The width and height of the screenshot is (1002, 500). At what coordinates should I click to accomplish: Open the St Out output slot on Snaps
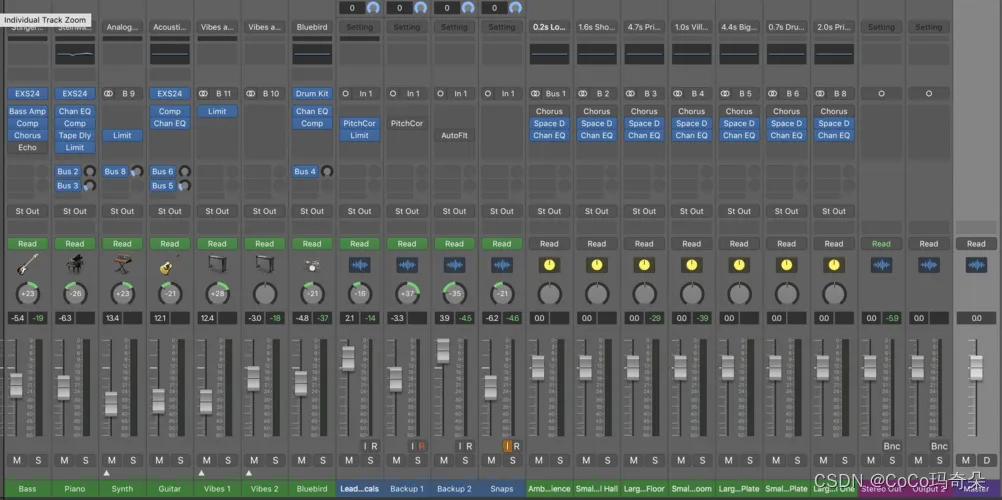(502, 211)
